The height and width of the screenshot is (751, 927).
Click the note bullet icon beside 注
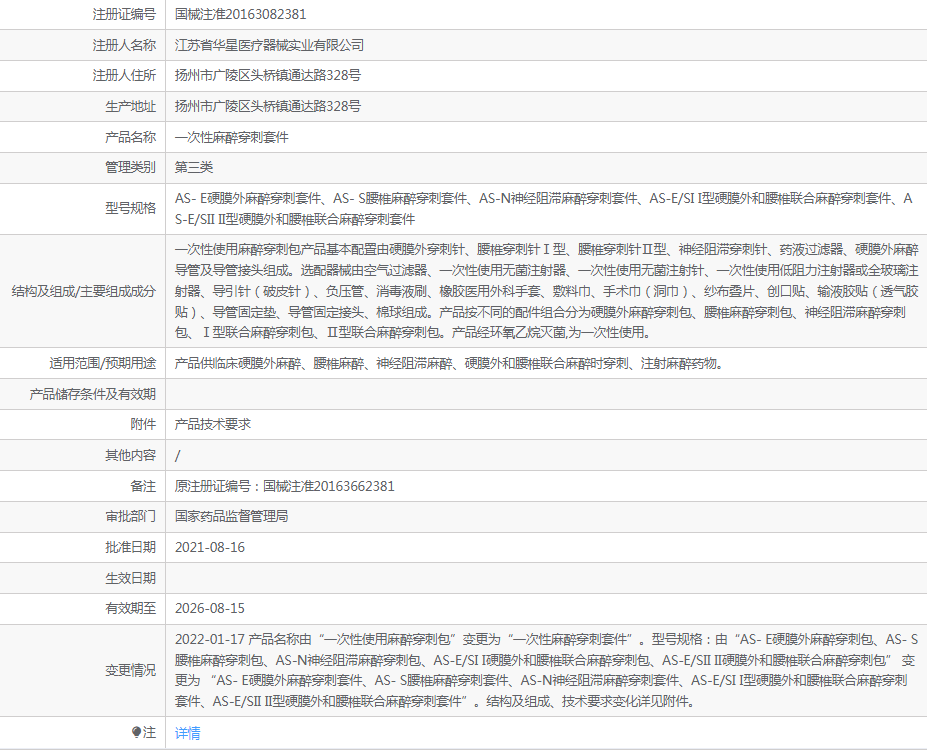137,733
